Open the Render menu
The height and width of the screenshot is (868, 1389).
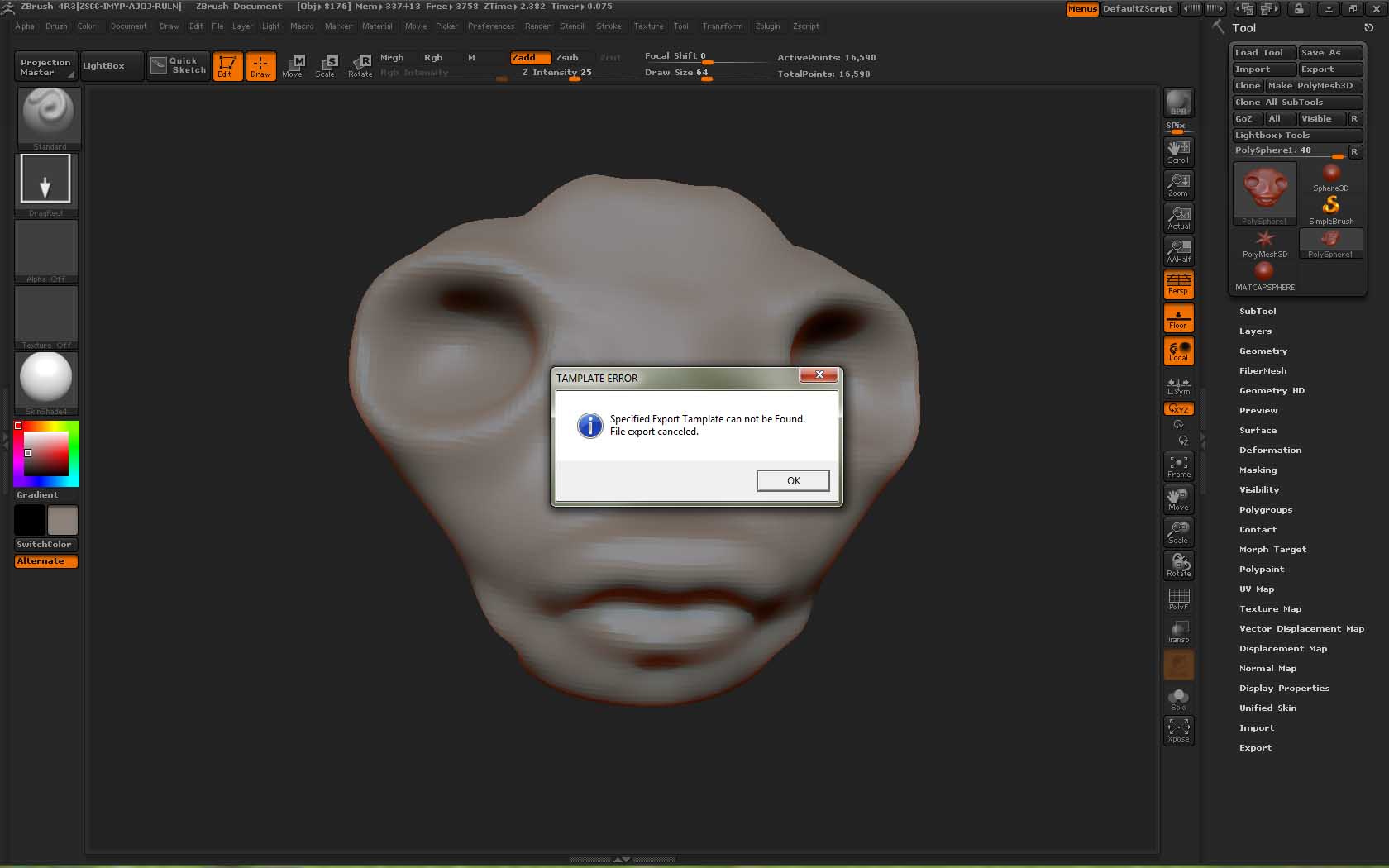pyautogui.click(x=537, y=26)
